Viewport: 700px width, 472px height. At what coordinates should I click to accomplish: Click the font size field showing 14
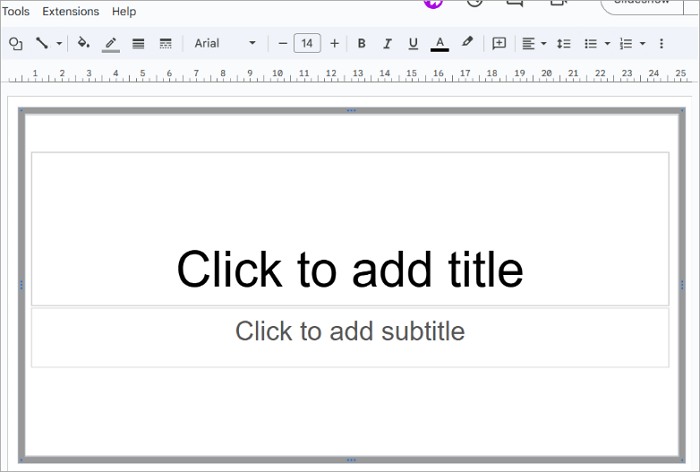tap(307, 43)
